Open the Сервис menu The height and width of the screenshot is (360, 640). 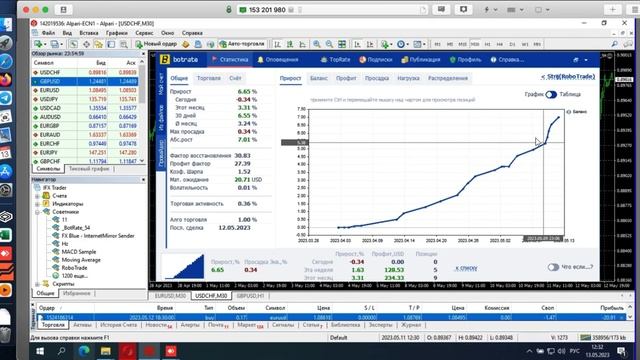(x=144, y=33)
